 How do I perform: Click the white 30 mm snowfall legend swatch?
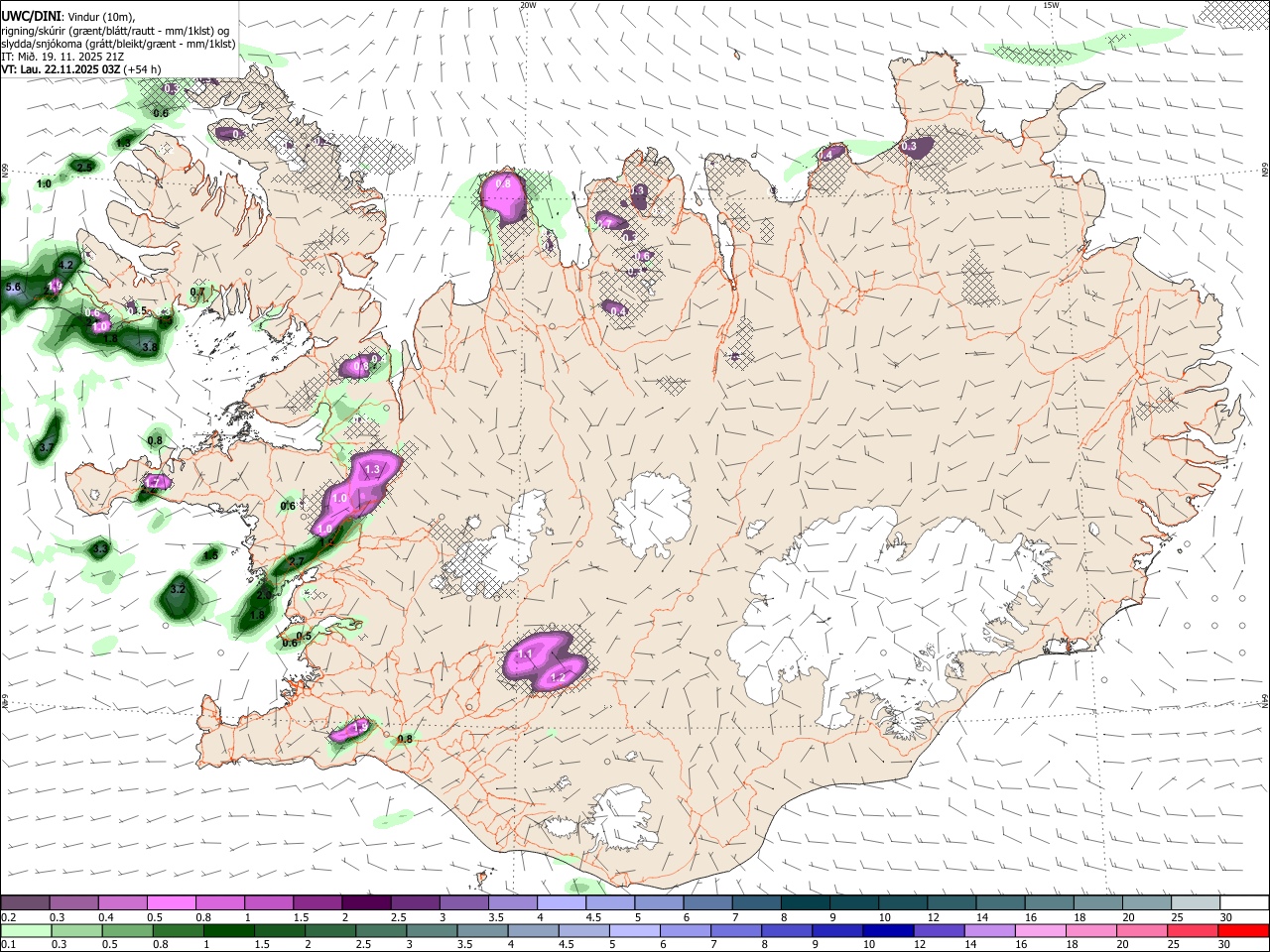click(1244, 903)
